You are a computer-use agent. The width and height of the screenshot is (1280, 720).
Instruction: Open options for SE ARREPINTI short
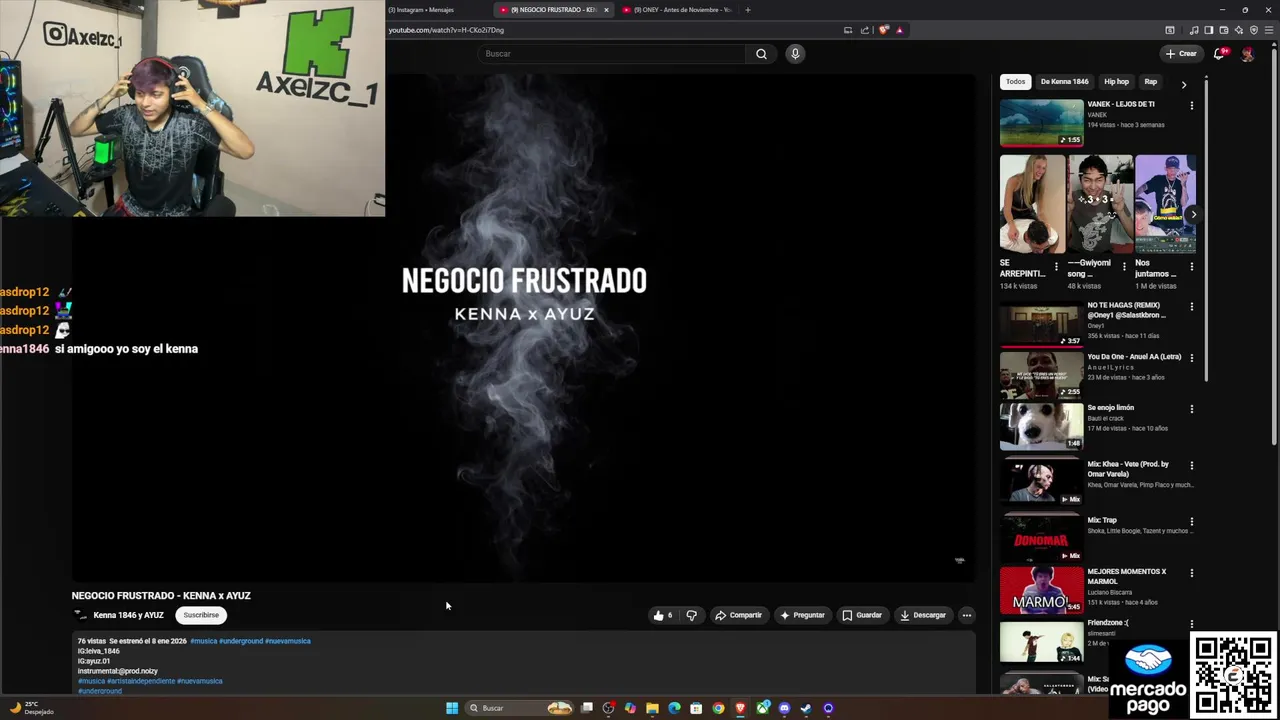[x=1056, y=267]
